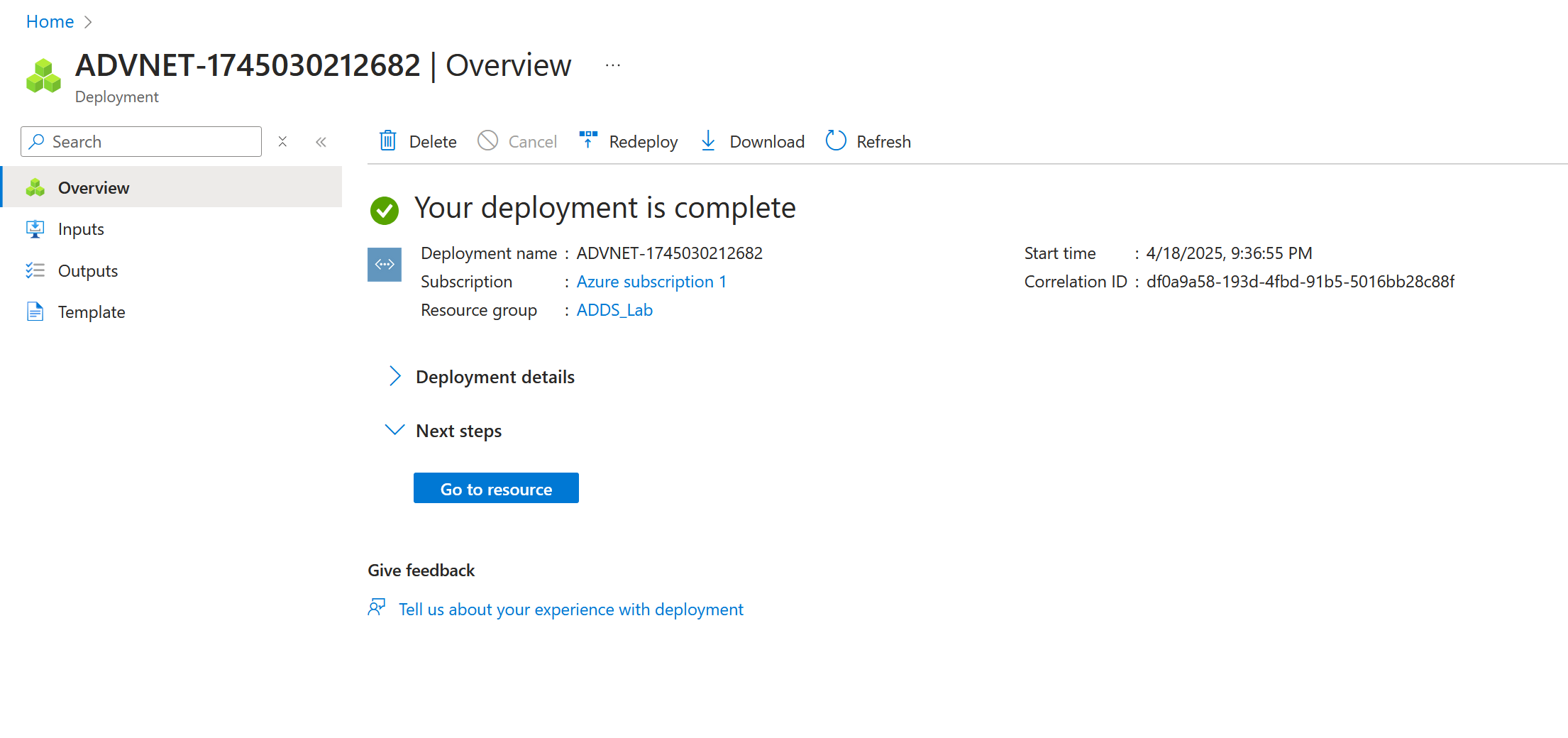Select deployment name value ADVNET-1745030212682
This screenshot has height=738, width=1568.
click(669, 253)
